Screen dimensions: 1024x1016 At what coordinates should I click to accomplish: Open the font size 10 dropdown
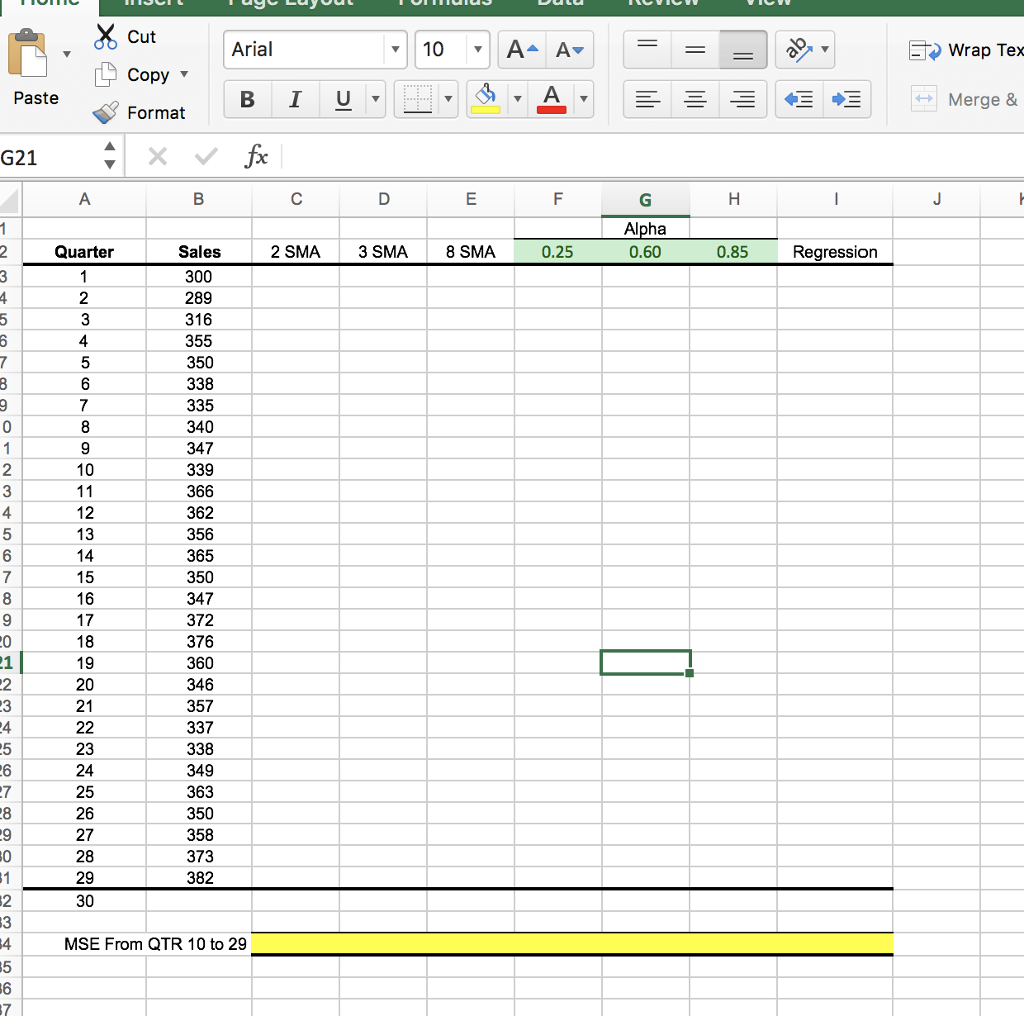click(x=475, y=49)
